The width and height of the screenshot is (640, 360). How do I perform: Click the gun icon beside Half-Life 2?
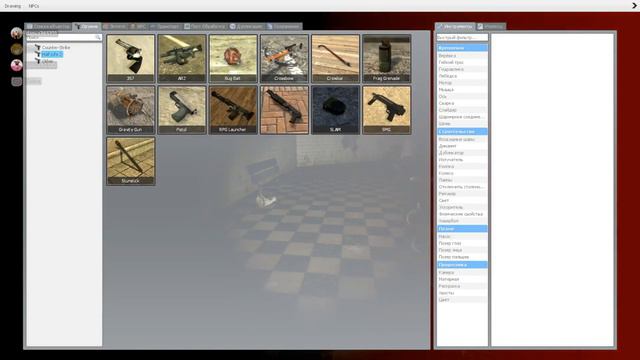point(38,54)
